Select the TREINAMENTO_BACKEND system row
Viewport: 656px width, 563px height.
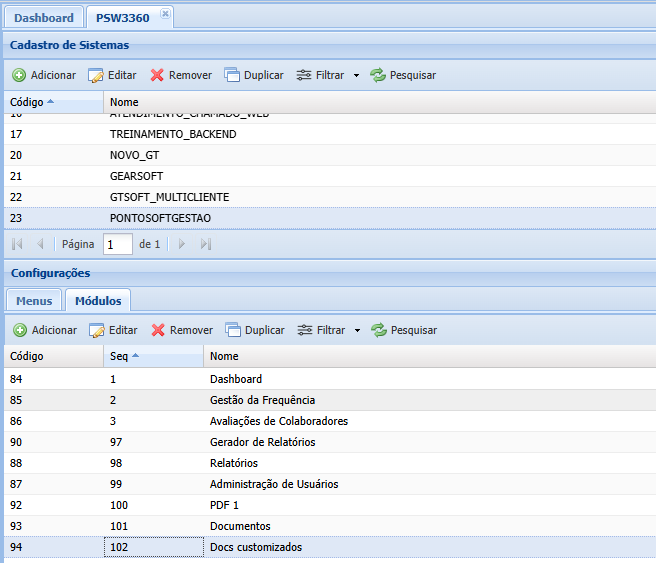(330, 134)
